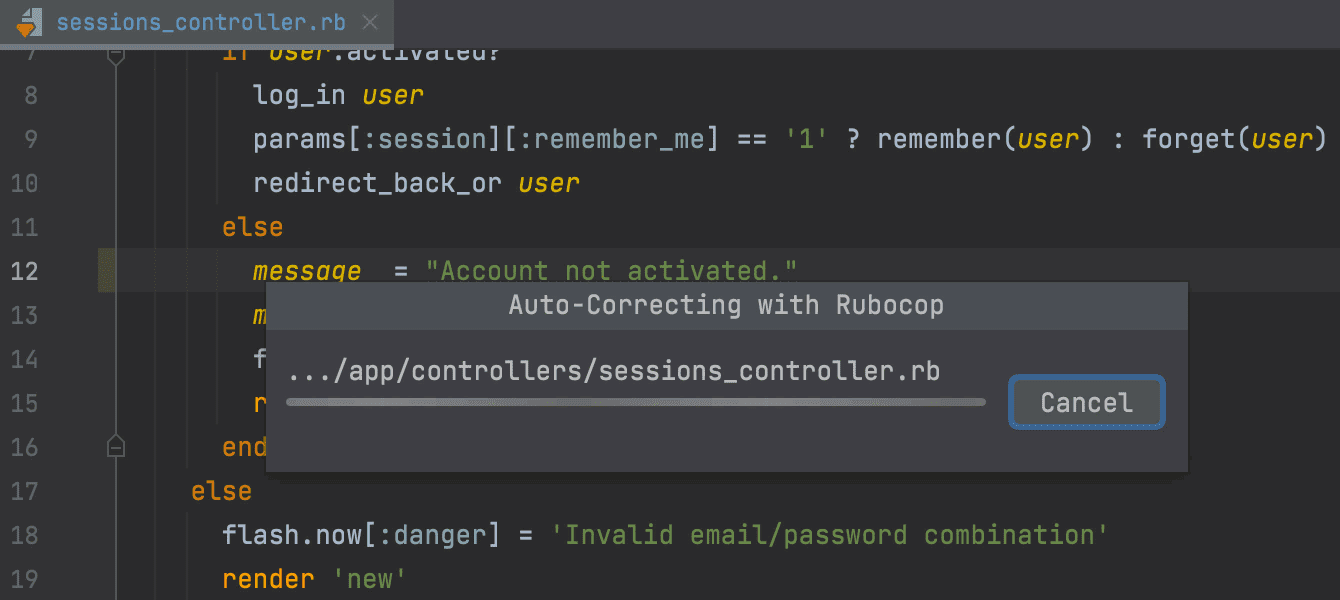This screenshot has width=1340, height=600.
Task: Click line number 18 in the gutter
Action: [x=24, y=535]
